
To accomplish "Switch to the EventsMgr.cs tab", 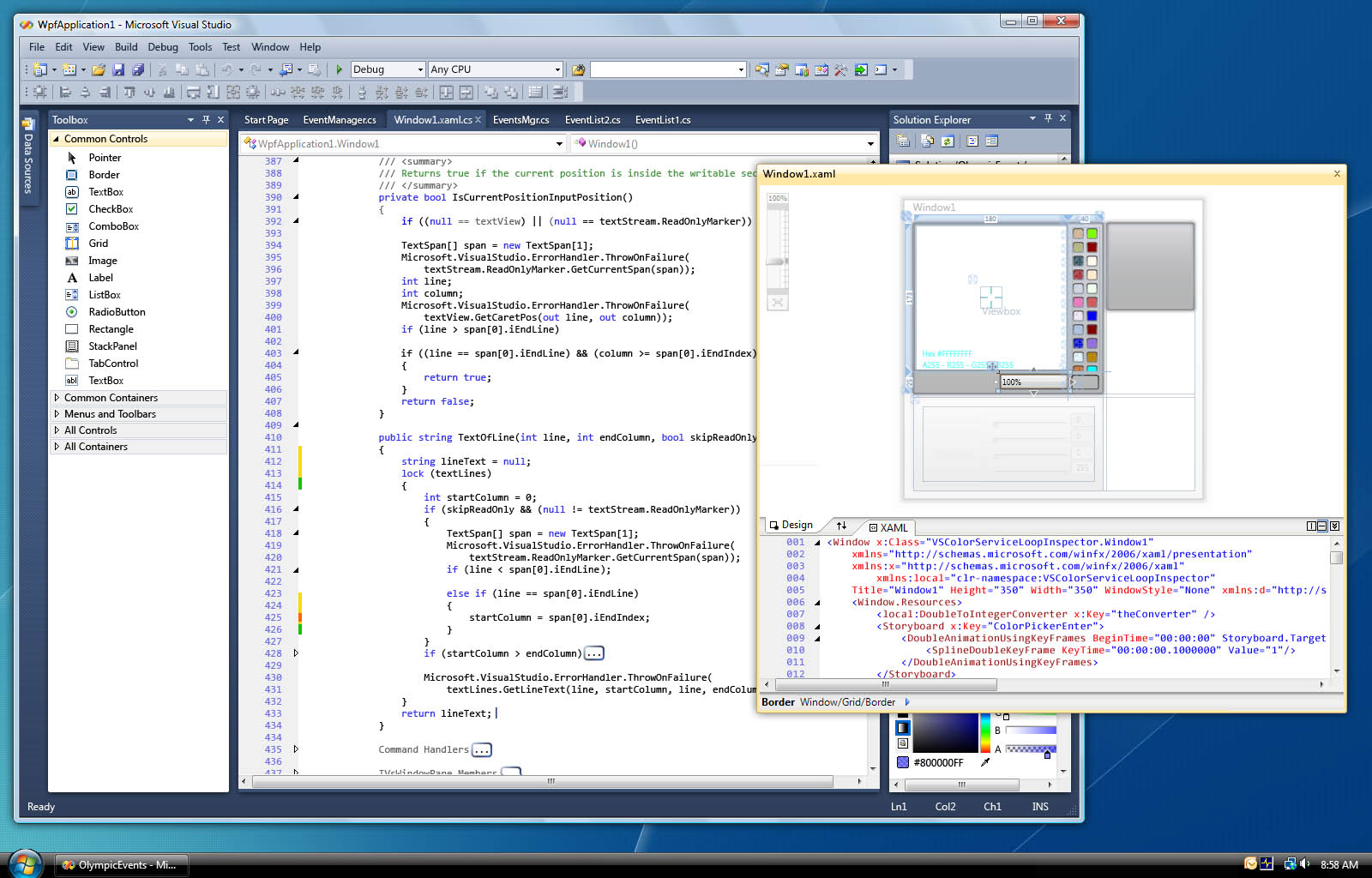I will coord(521,119).
